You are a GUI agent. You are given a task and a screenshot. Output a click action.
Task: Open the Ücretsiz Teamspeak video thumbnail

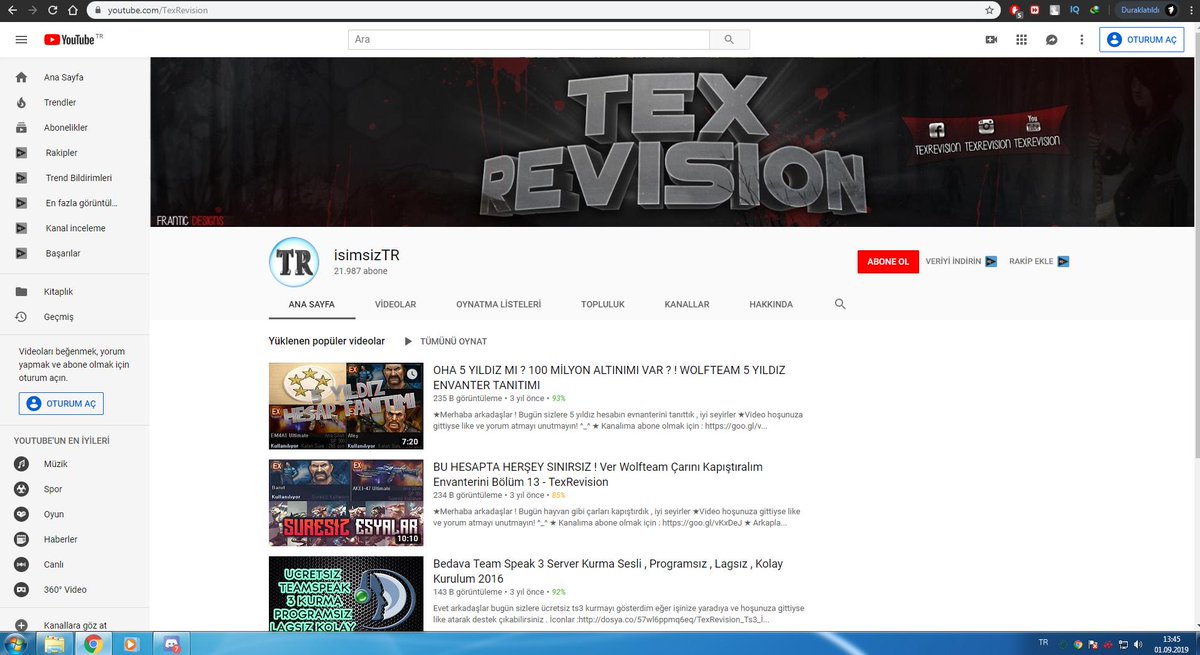point(346,593)
